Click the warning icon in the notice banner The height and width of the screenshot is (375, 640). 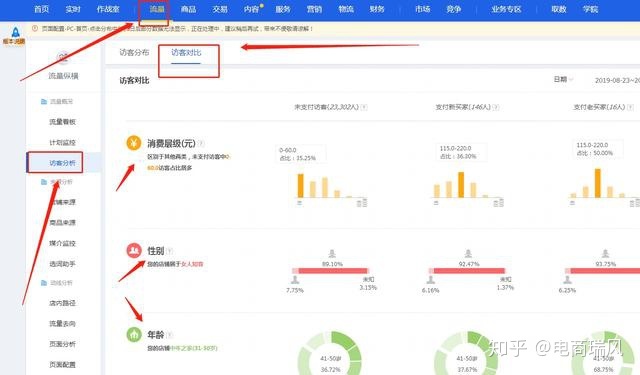click(x=35, y=29)
